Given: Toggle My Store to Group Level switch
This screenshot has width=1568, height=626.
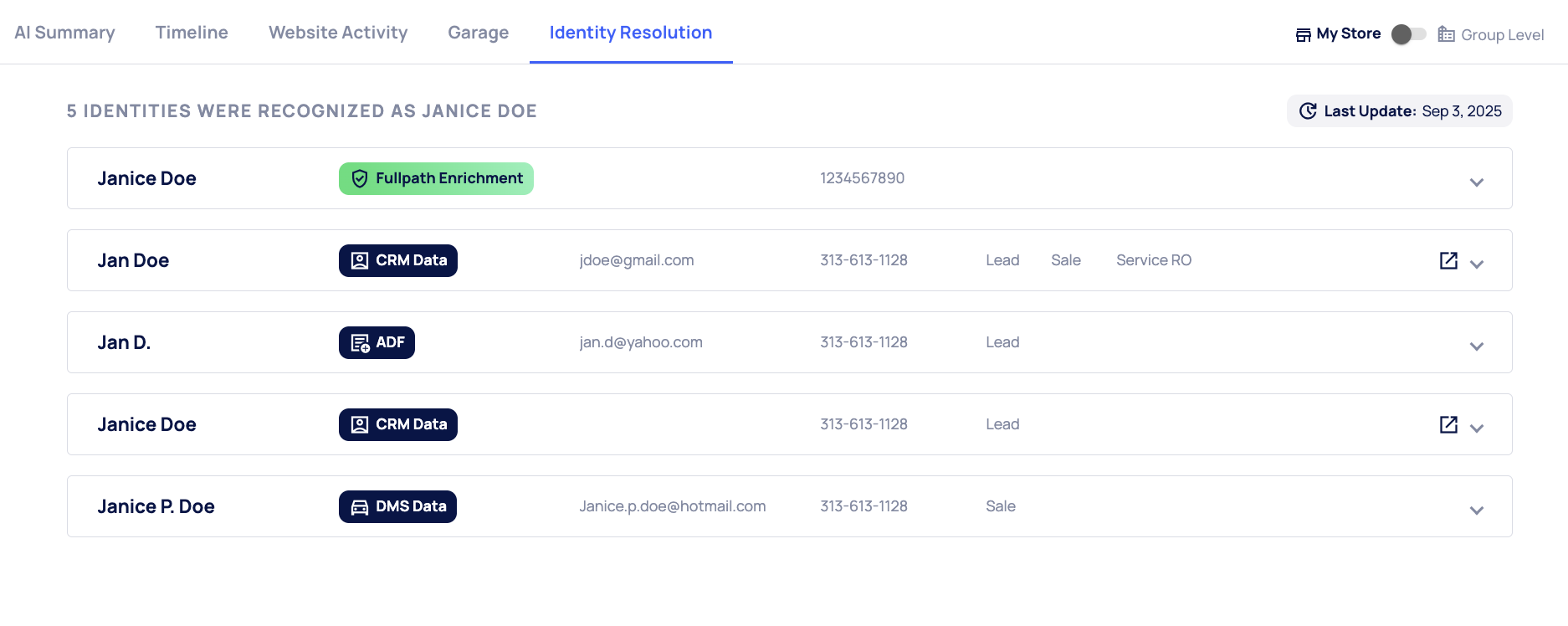Looking at the screenshot, I should (1408, 34).
